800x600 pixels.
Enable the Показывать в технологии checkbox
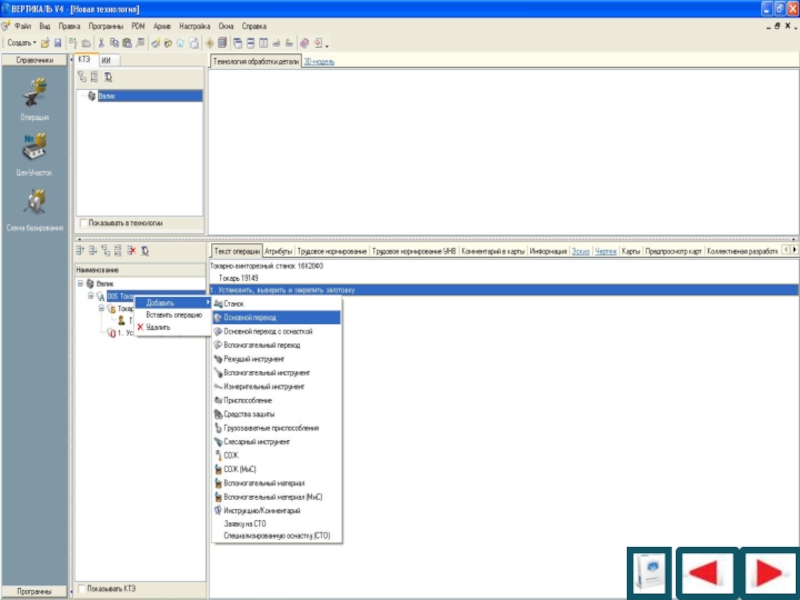(83, 223)
